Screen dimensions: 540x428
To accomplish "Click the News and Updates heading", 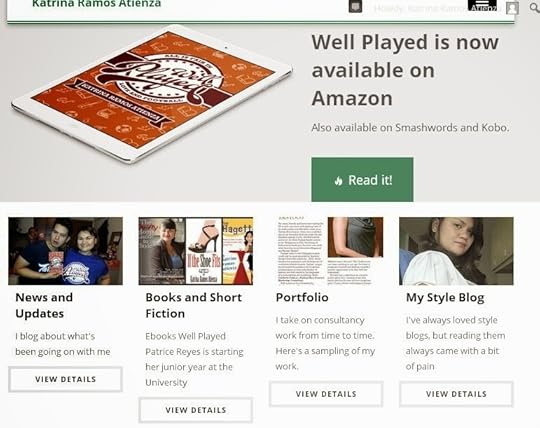I will [44, 305].
